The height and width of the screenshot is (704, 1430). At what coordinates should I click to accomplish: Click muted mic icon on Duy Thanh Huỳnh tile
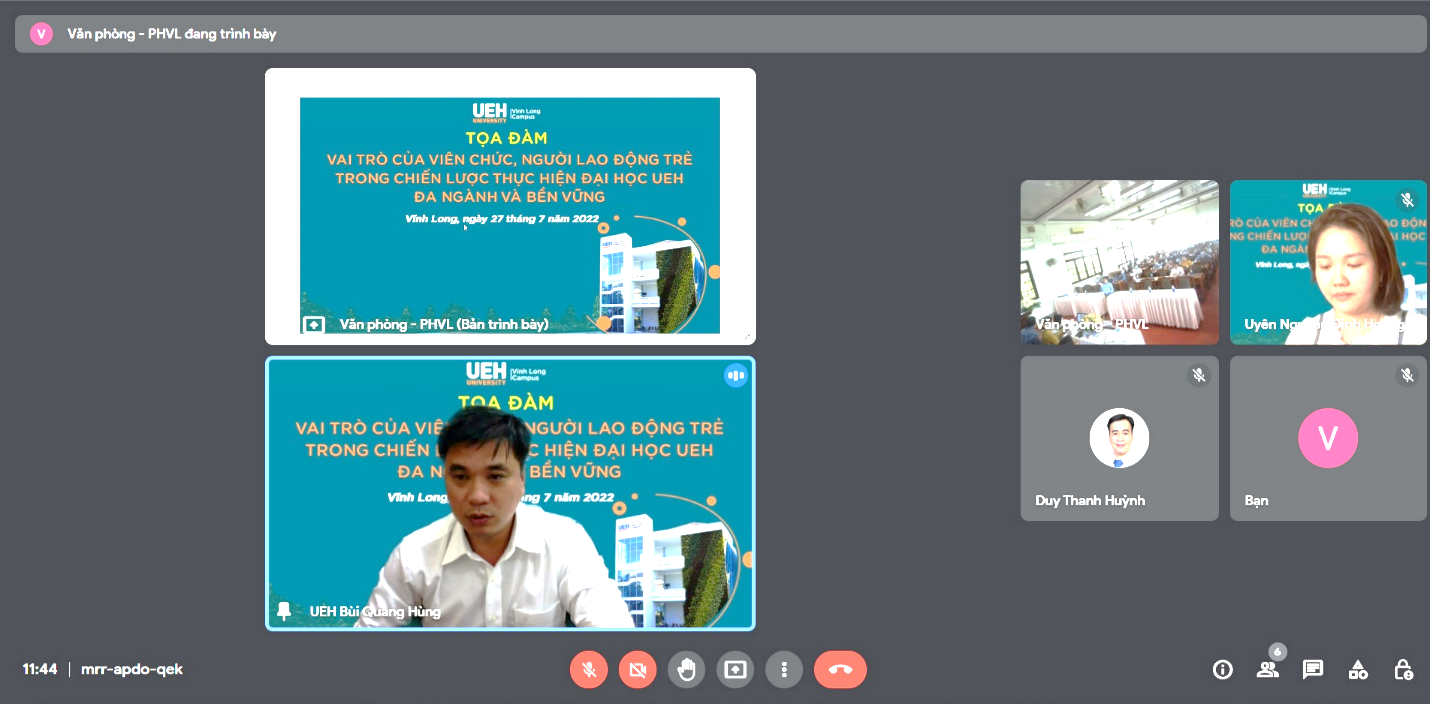1198,375
